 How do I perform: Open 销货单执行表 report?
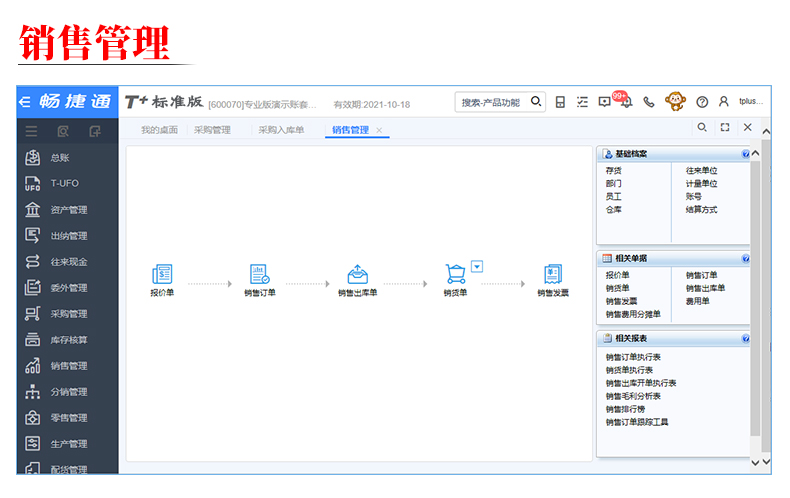pos(629,370)
